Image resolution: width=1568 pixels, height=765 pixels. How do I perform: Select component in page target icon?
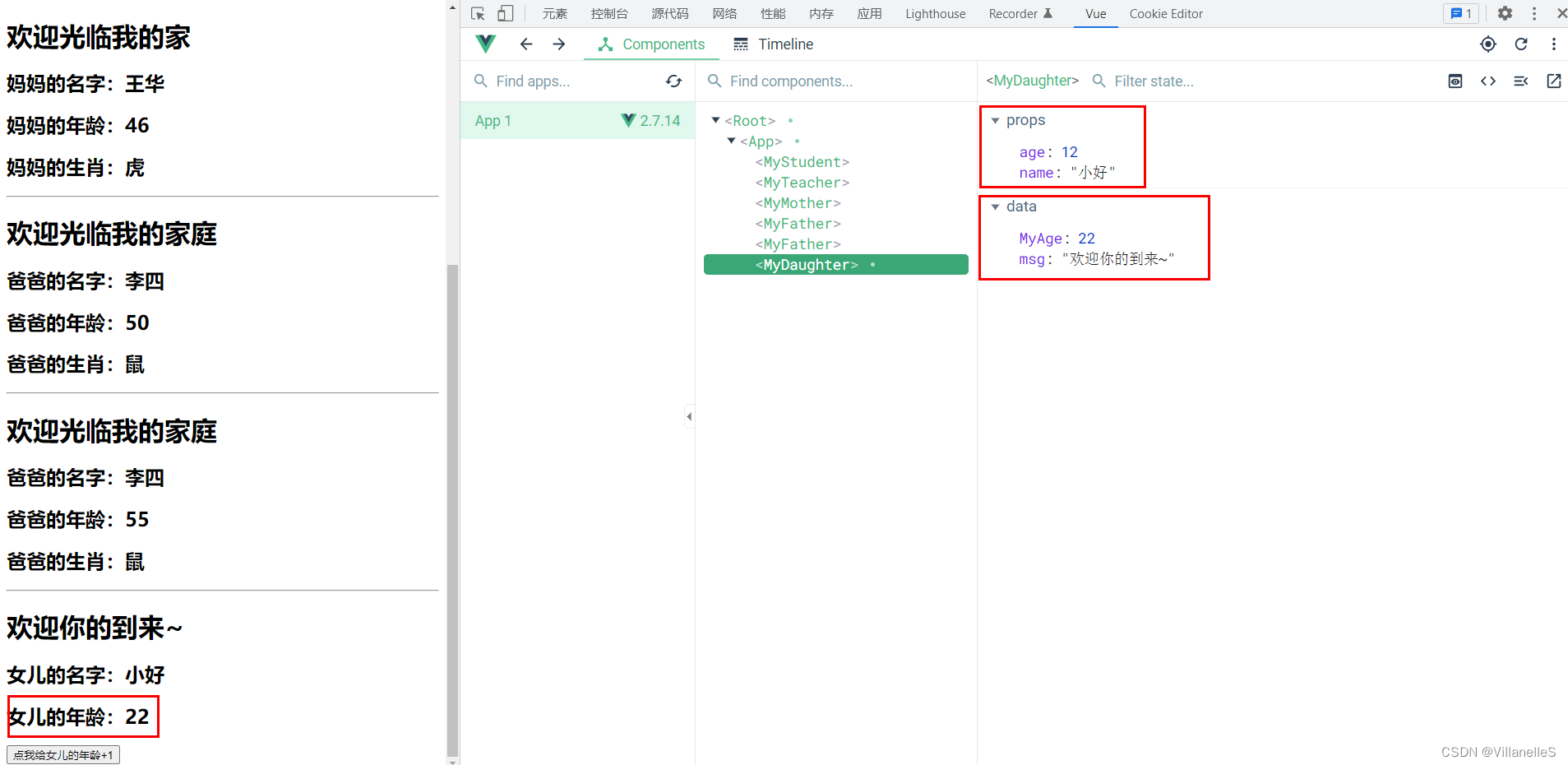click(1488, 44)
